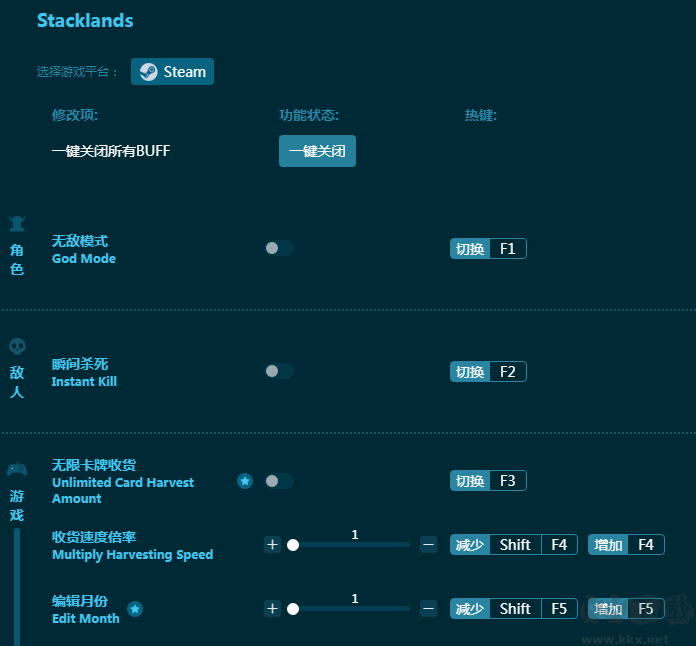Click the F1 hotkey button for God Mode

pyautogui.click(x=507, y=249)
